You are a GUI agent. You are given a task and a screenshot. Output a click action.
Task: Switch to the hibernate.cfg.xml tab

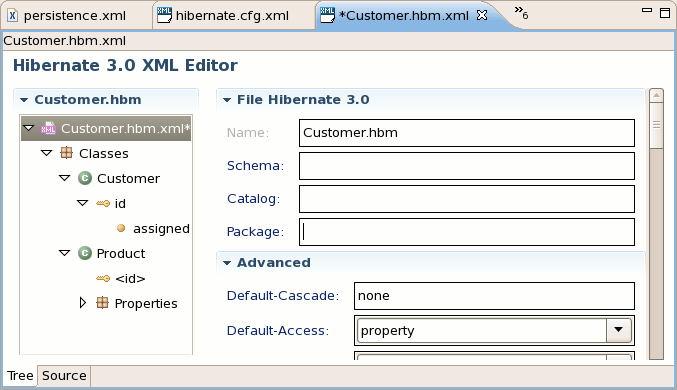tap(223, 16)
